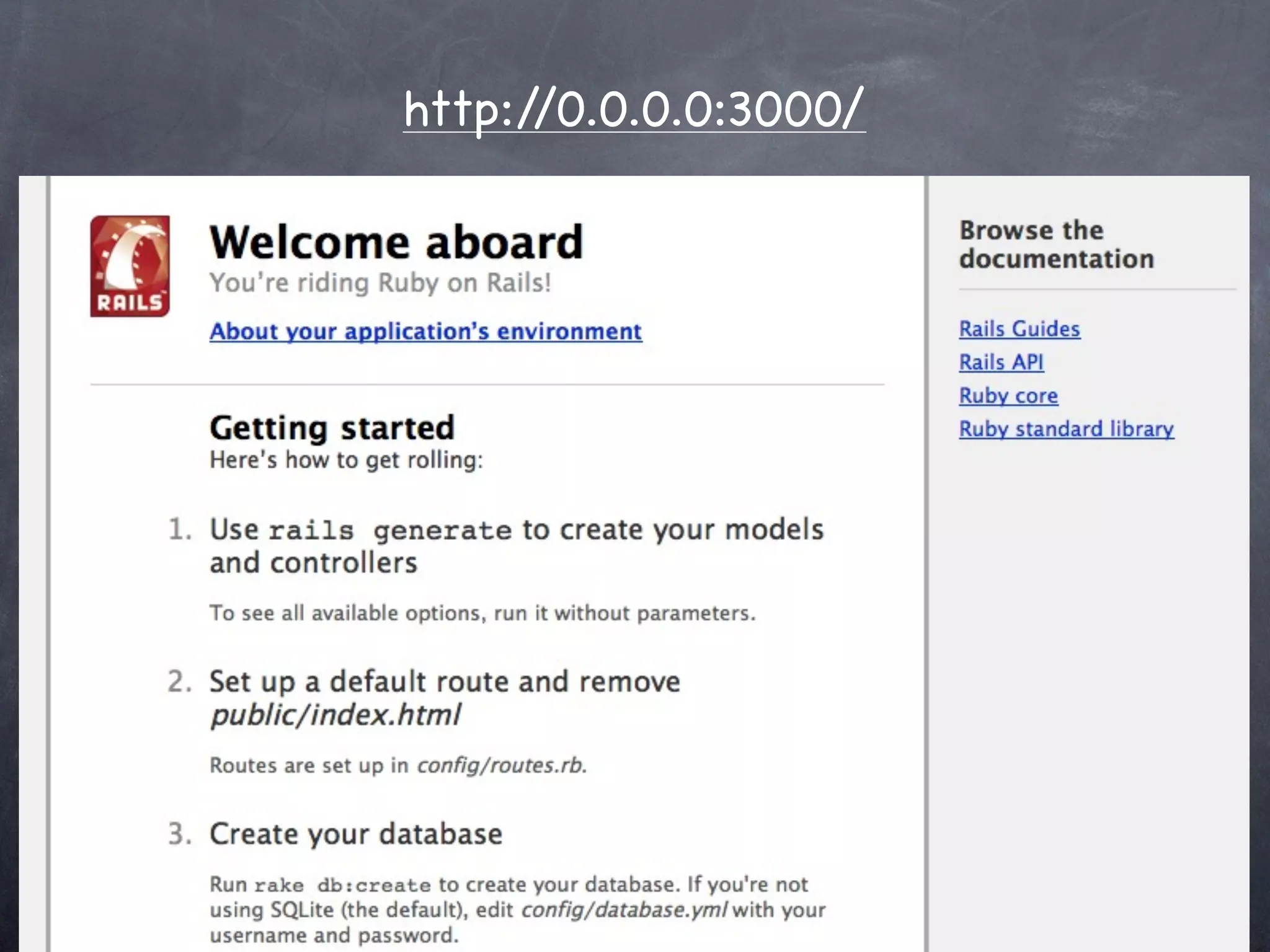Click 'You're riding Ruby on Rails!' subtitle
The width and height of the screenshot is (1270, 952).
pos(380,283)
